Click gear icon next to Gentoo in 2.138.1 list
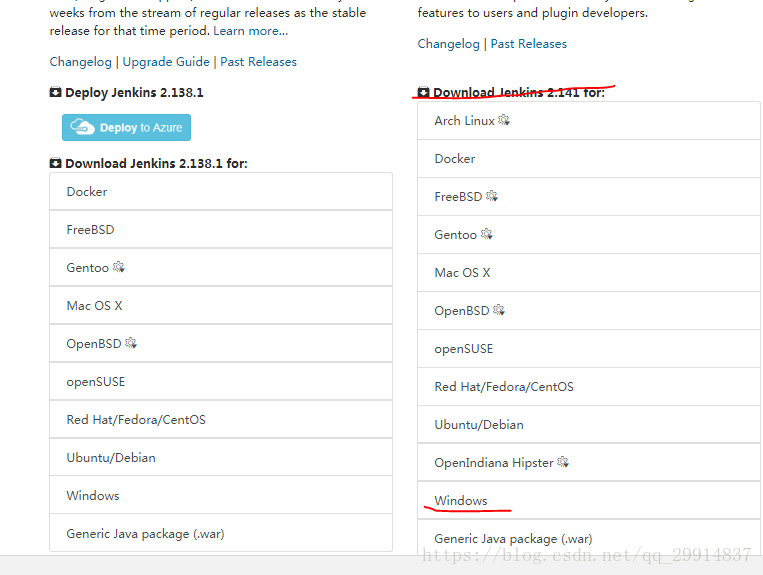763x575 pixels. coord(119,267)
